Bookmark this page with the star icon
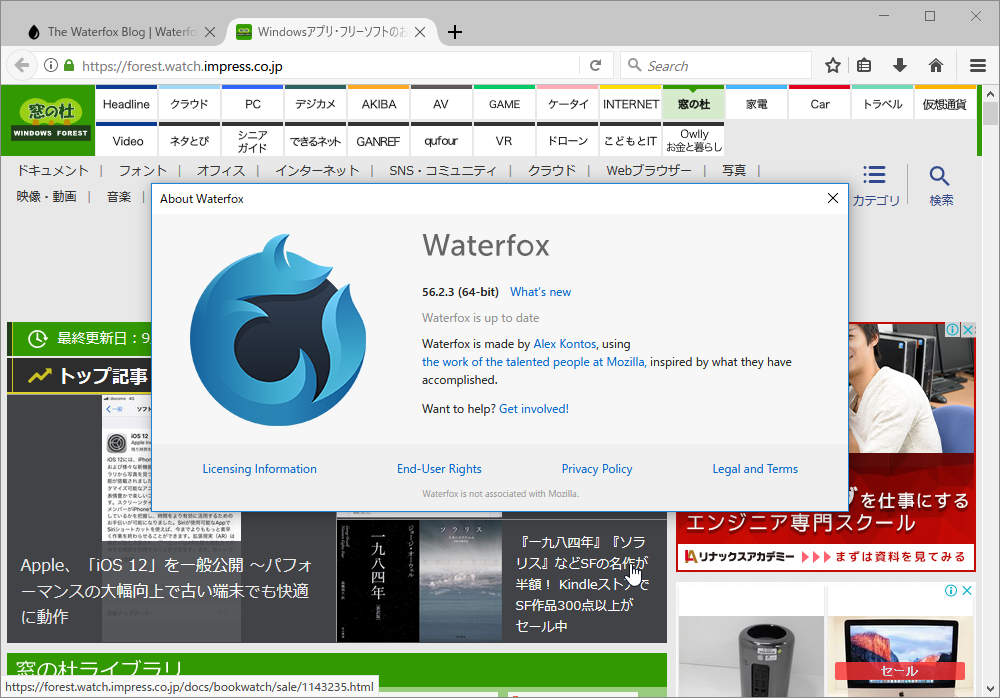The image size is (1000, 698). click(833, 65)
